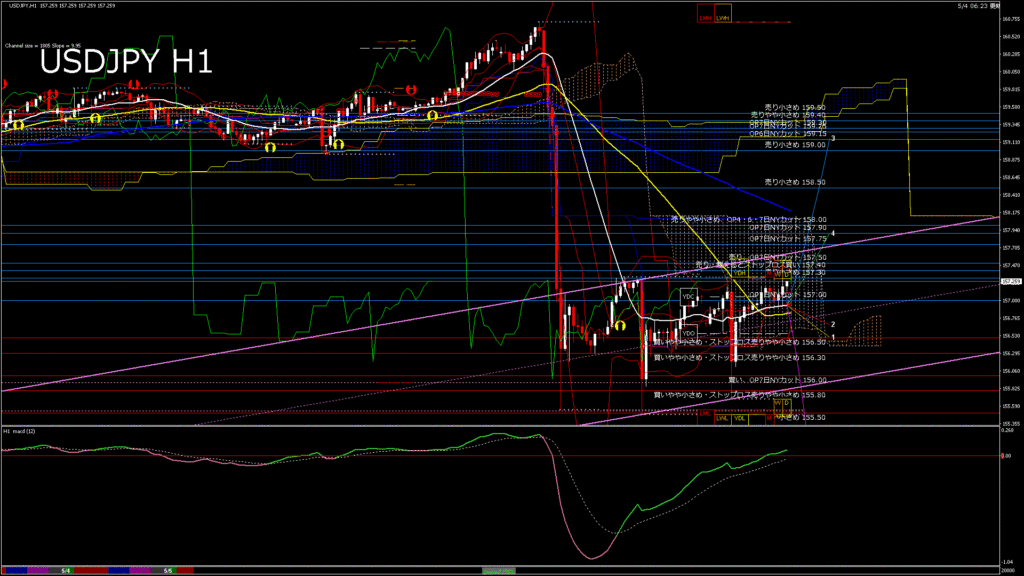Select the YDO label box on chart

coord(688,333)
